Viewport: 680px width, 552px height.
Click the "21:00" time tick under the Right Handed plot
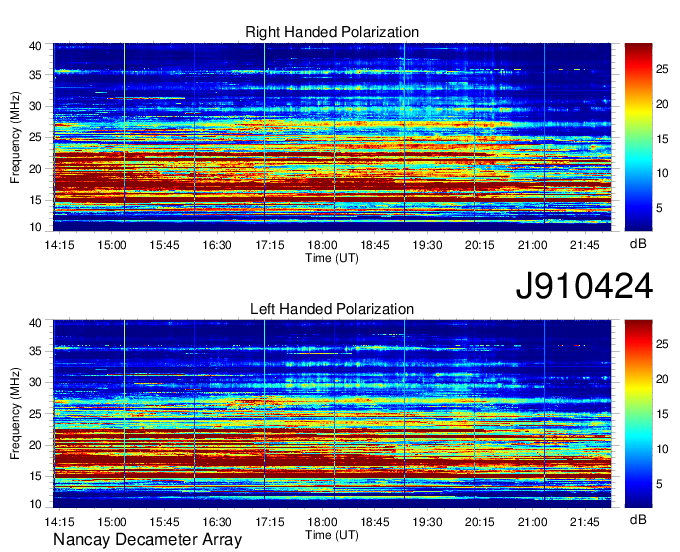[533, 245]
